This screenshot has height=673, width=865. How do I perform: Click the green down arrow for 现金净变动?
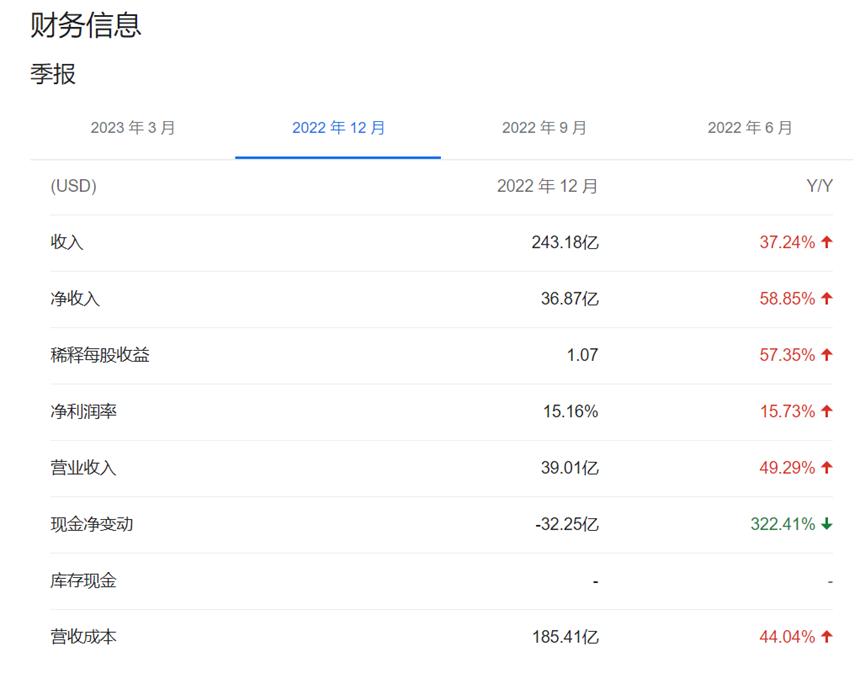pos(825,523)
